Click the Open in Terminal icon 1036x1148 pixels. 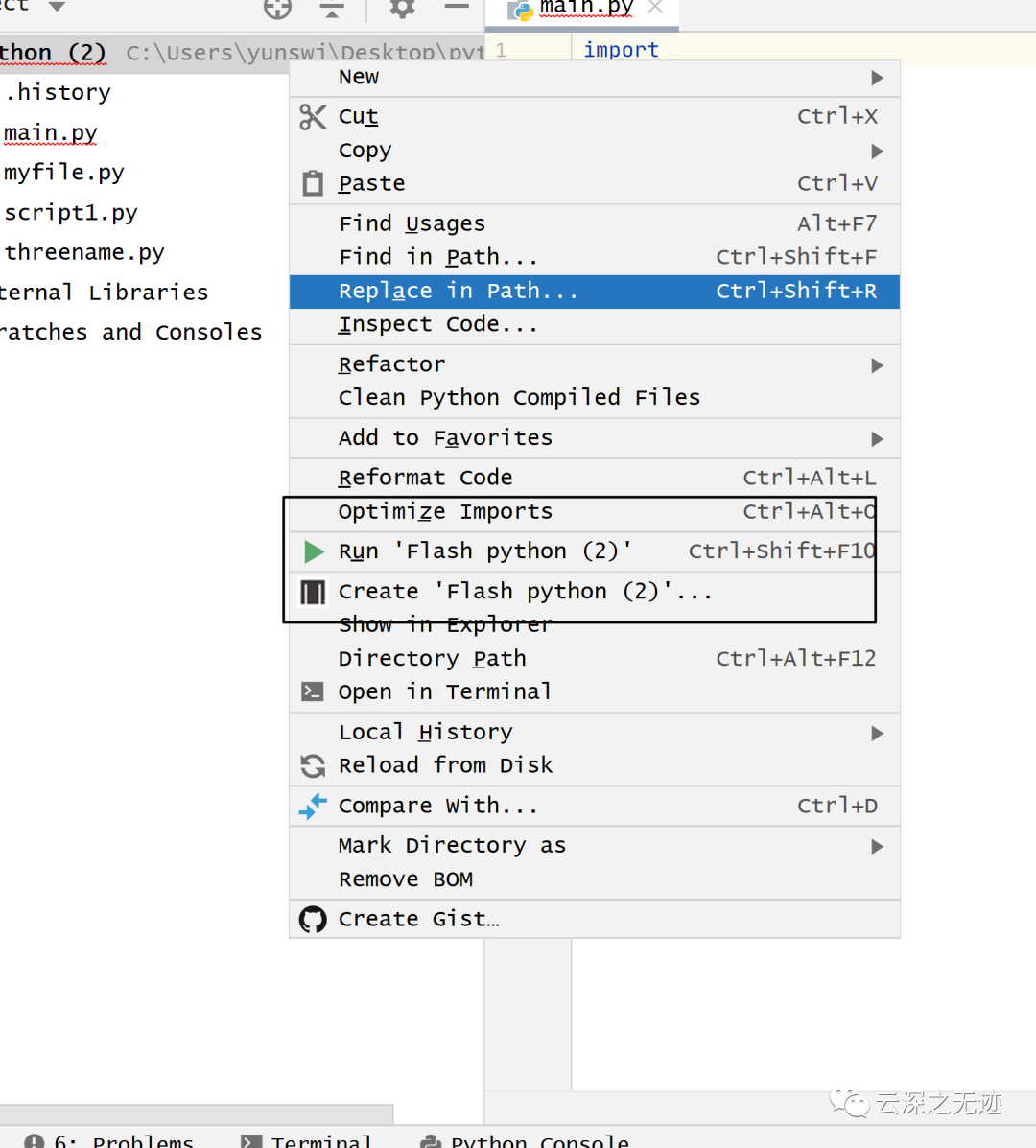(x=313, y=691)
